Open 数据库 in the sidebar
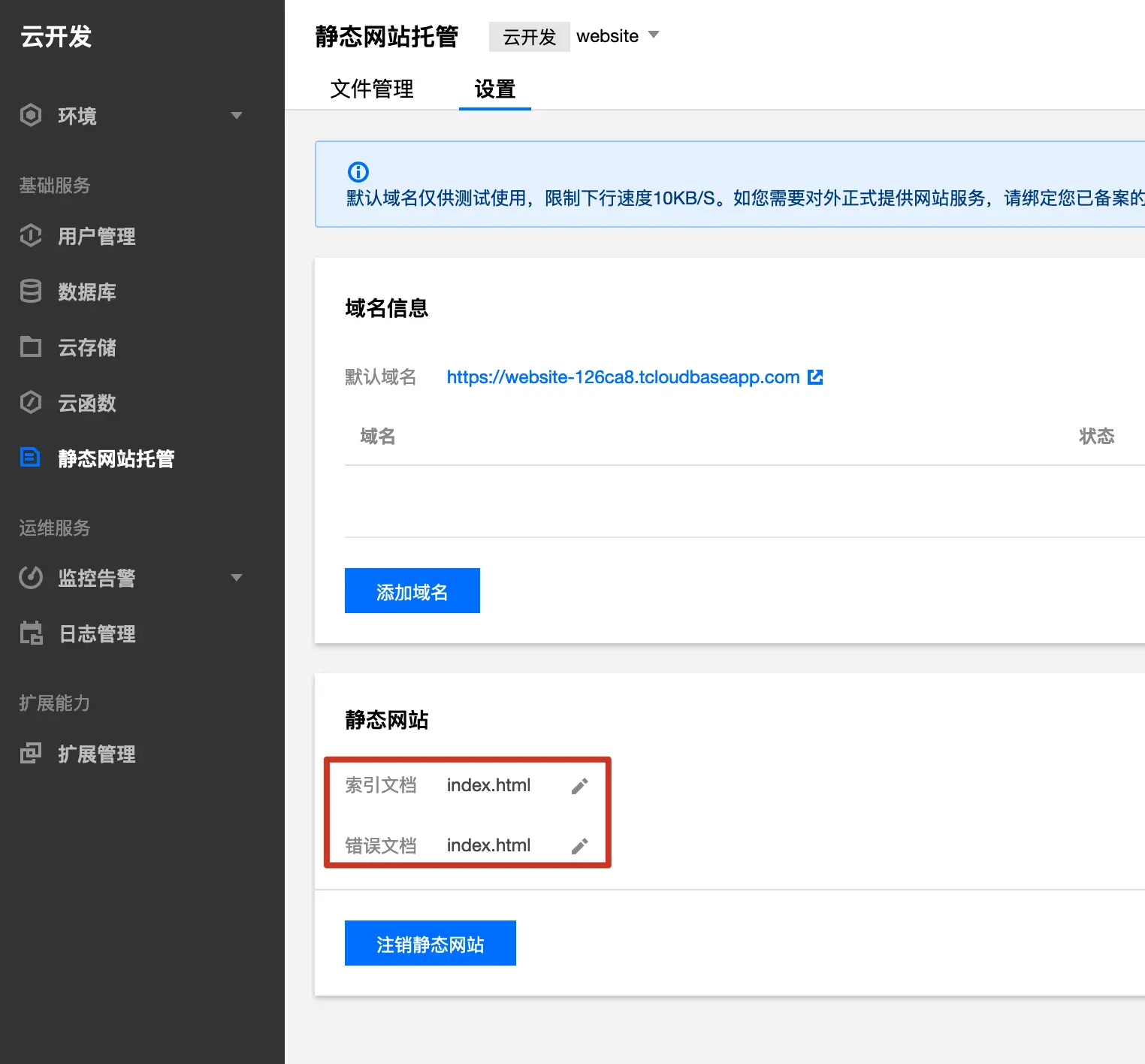Screen dimensions: 1145x1064 [87, 292]
